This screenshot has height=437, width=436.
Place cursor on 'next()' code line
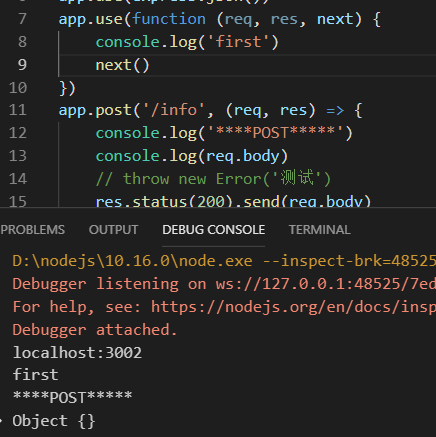click(x=122, y=65)
